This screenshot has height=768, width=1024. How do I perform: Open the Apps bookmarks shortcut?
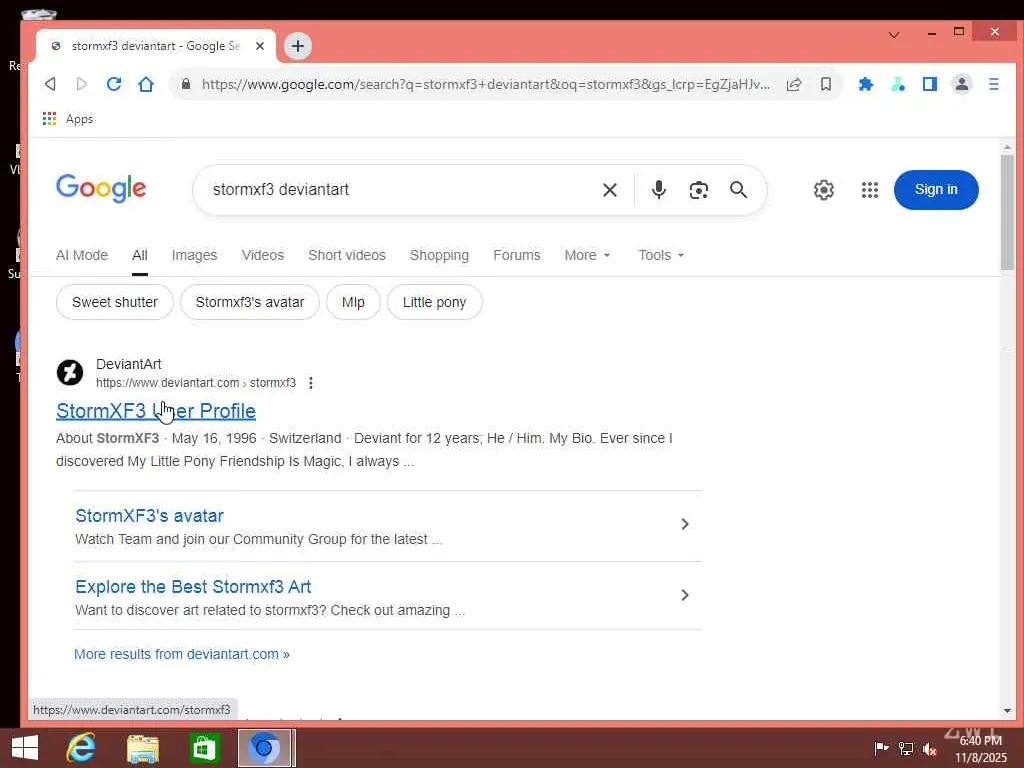pos(68,119)
